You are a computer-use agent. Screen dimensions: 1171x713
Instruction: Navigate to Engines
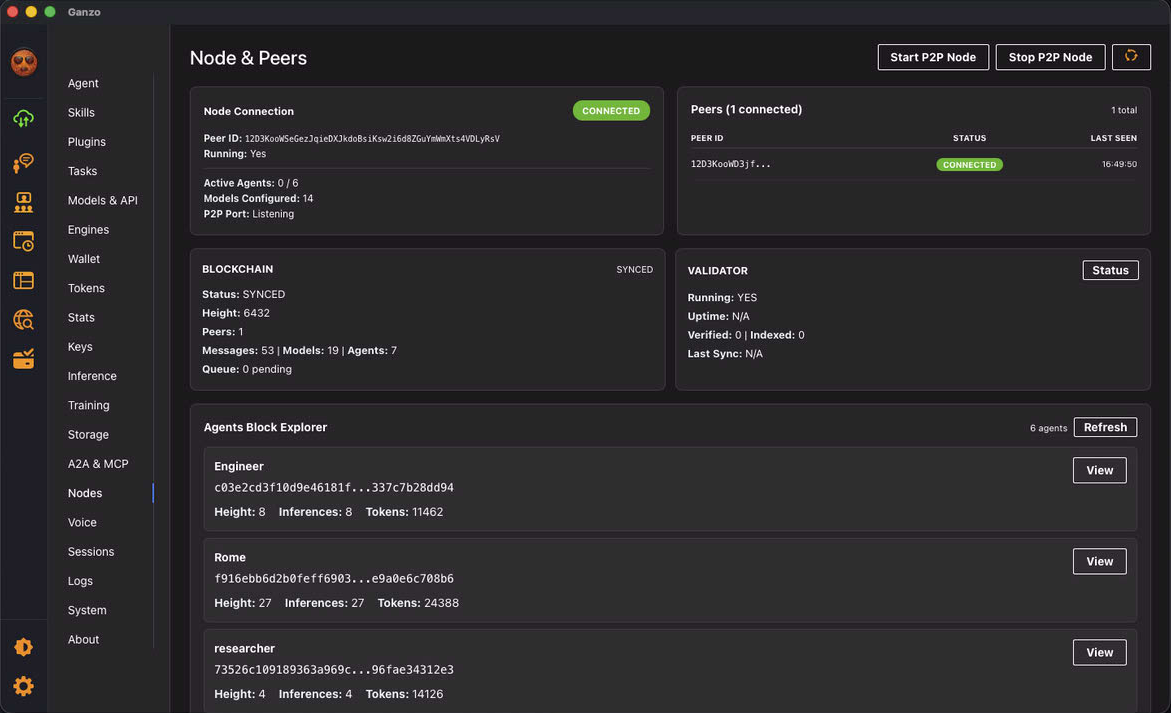[x=88, y=229]
